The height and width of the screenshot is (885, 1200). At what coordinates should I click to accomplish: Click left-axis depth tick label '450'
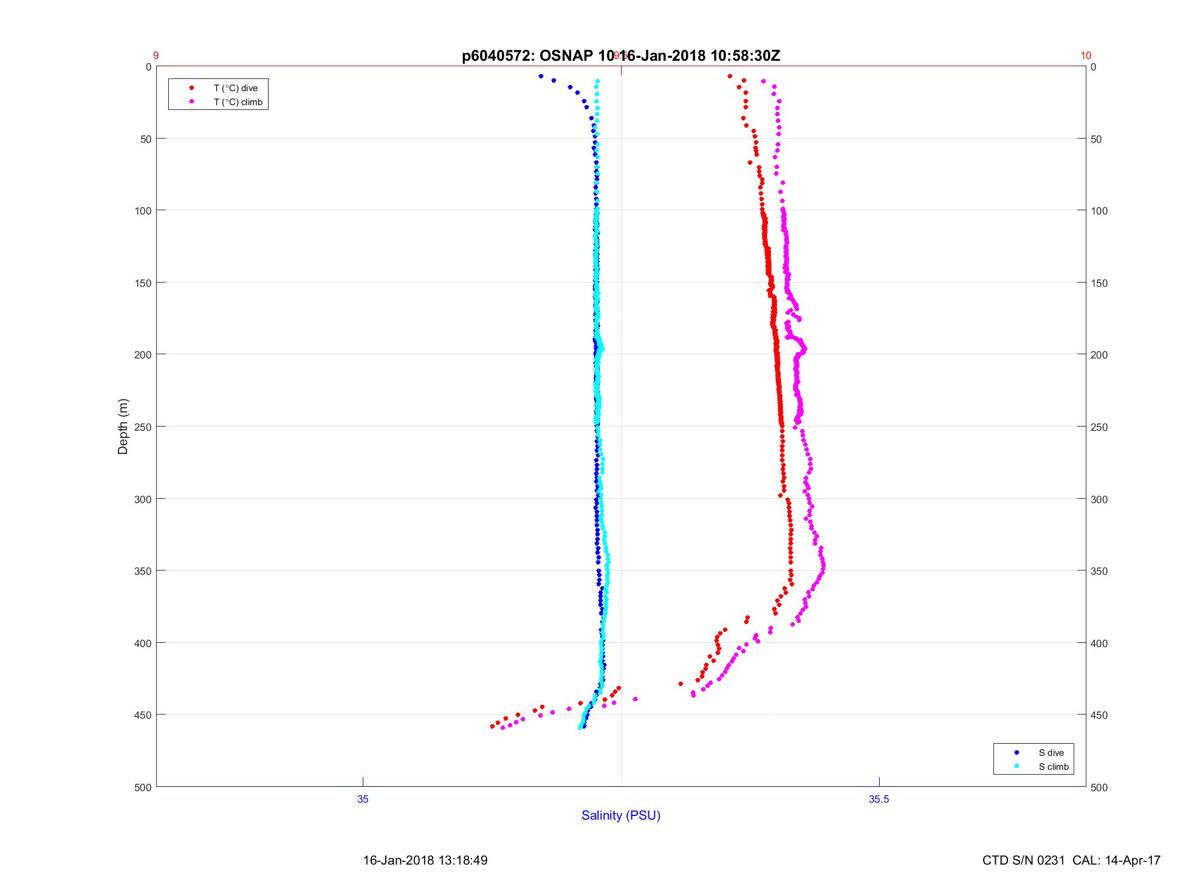[141, 715]
